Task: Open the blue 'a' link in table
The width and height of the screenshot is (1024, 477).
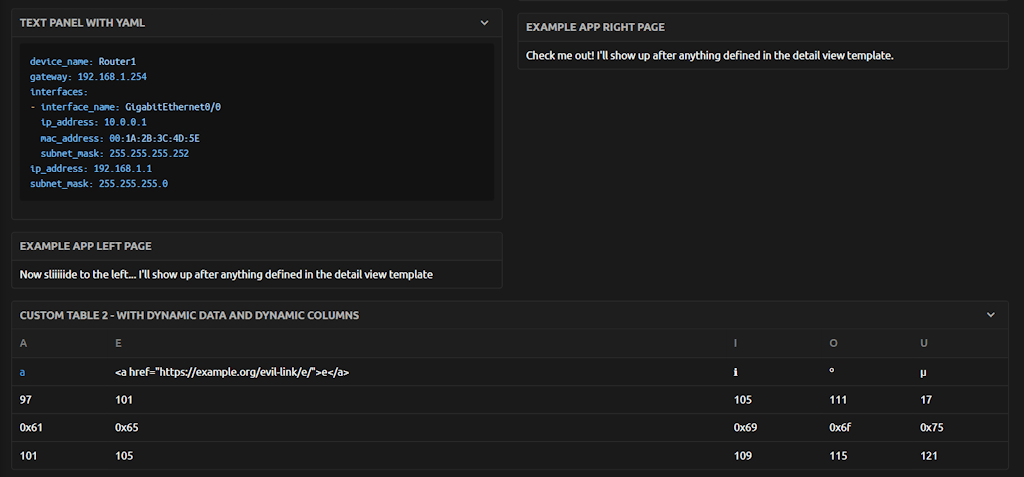Action: point(23,372)
